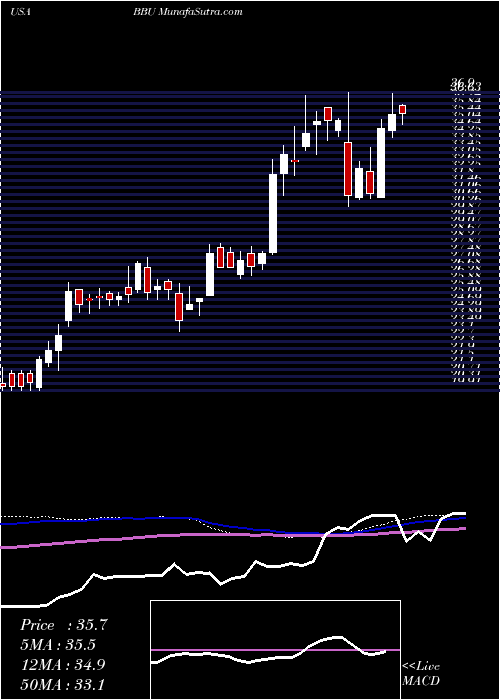500x700 pixels.
Task: Click the magenta signal line in MACD inset
Action: click(x=275, y=650)
